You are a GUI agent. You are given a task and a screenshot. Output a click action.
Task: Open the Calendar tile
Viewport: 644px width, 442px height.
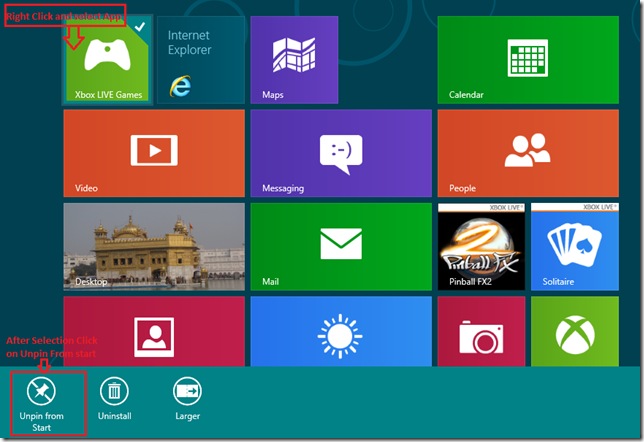(528, 60)
